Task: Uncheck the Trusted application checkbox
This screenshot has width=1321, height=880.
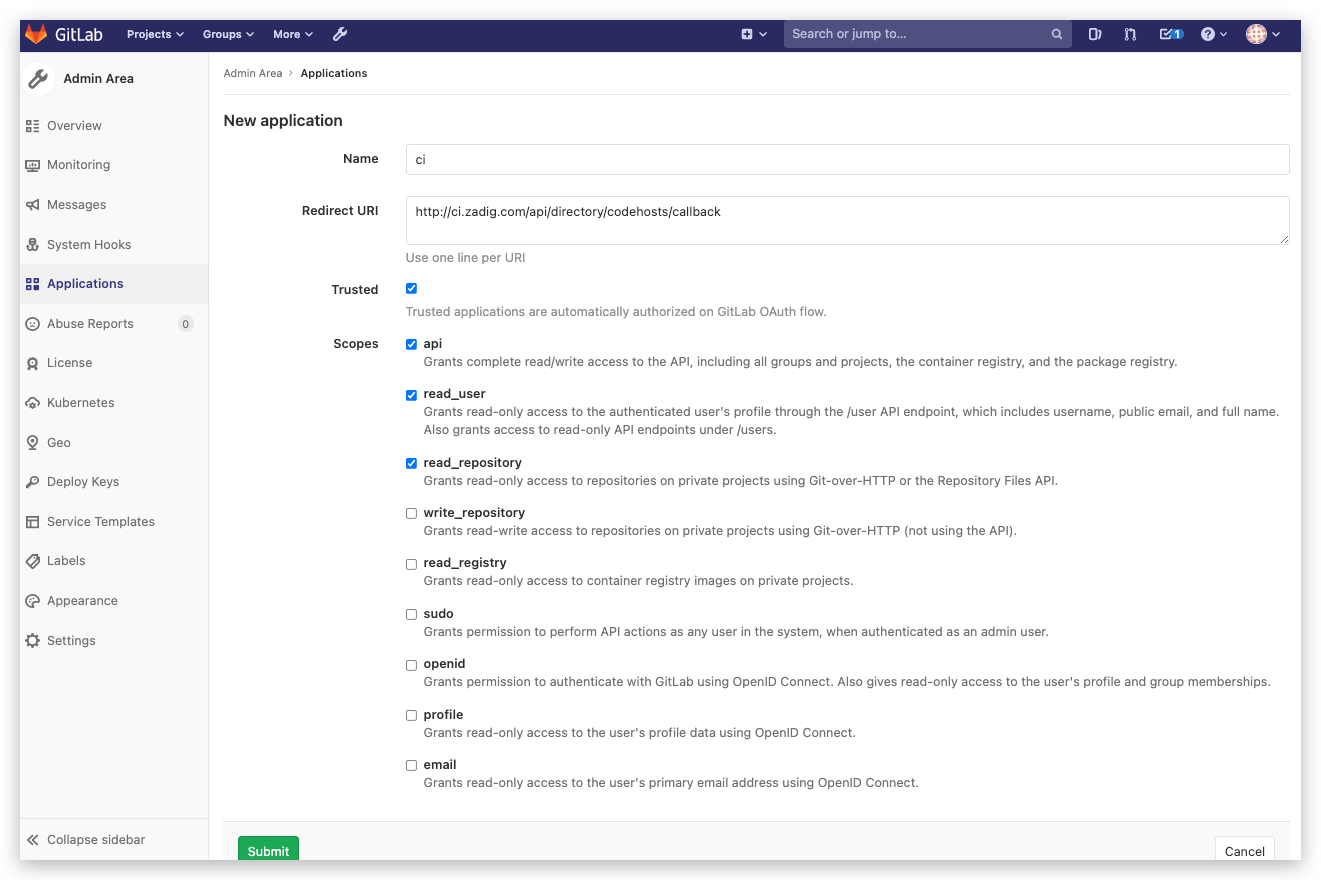Action: 411,288
